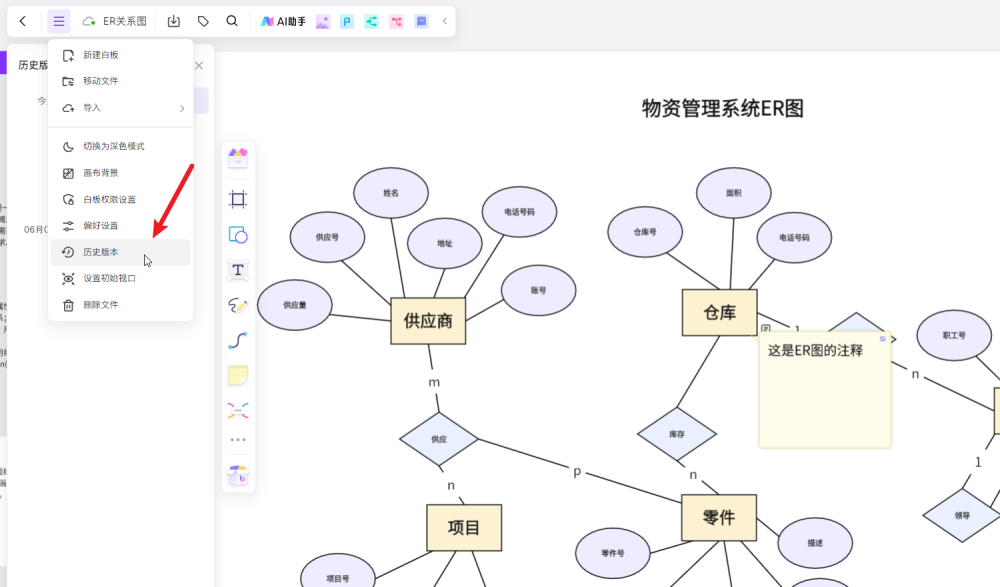Select the 供应号 attribute ellipse
Viewport: 1000px width, 587px height.
(x=327, y=237)
